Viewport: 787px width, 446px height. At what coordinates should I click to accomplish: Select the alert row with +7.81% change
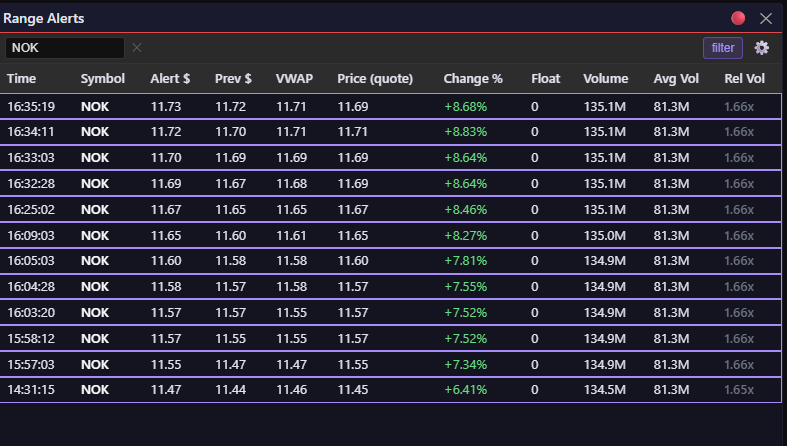tap(390, 261)
